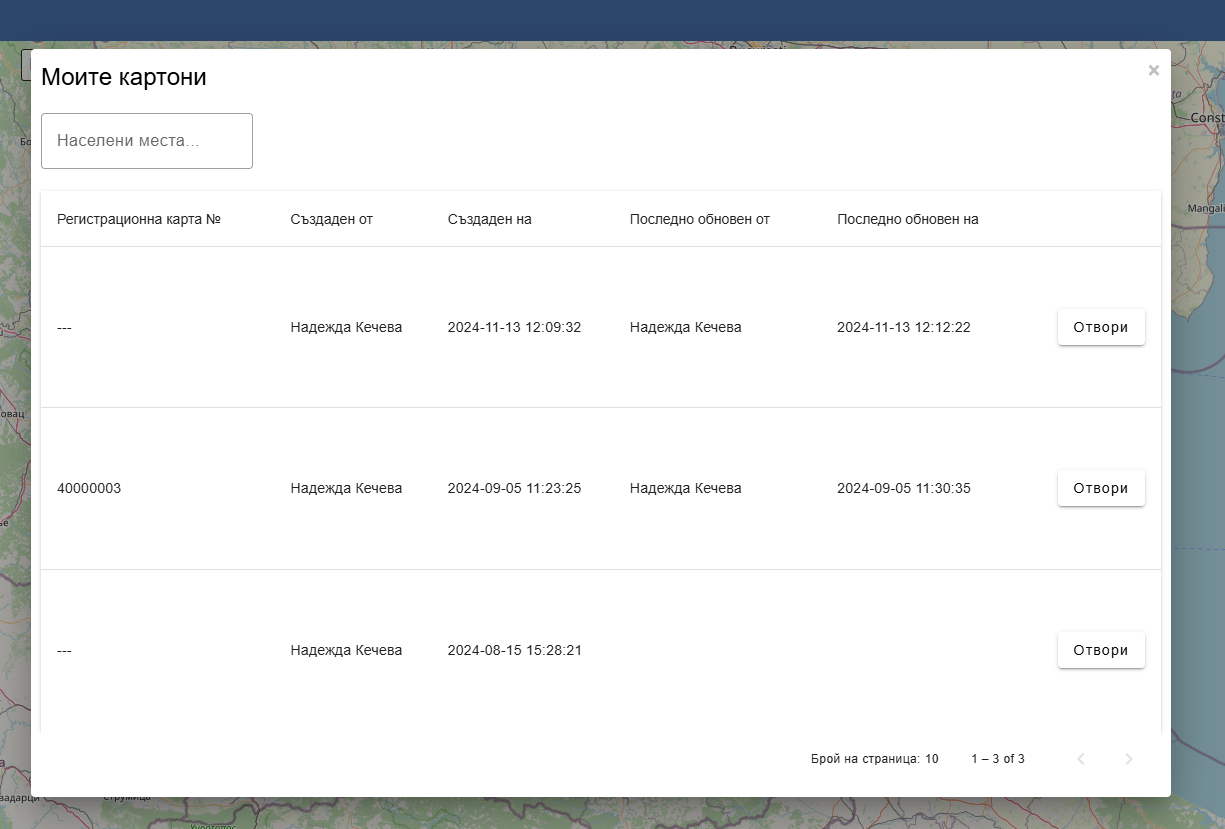
Task: Open the card created 2024-11-13 12:09:32
Action: (x=1101, y=327)
